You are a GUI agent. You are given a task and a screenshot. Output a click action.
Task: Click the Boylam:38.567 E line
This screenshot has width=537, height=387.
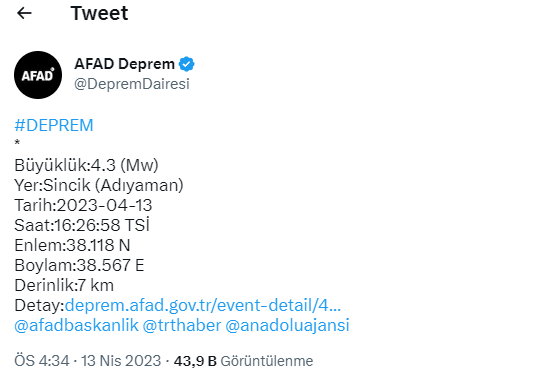[x=79, y=265]
